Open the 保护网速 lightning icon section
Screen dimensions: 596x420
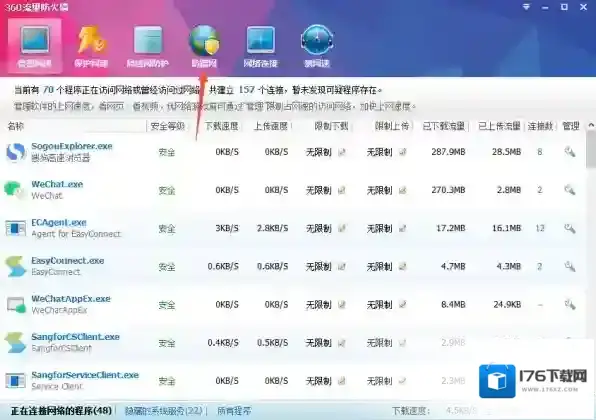(91, 46)
